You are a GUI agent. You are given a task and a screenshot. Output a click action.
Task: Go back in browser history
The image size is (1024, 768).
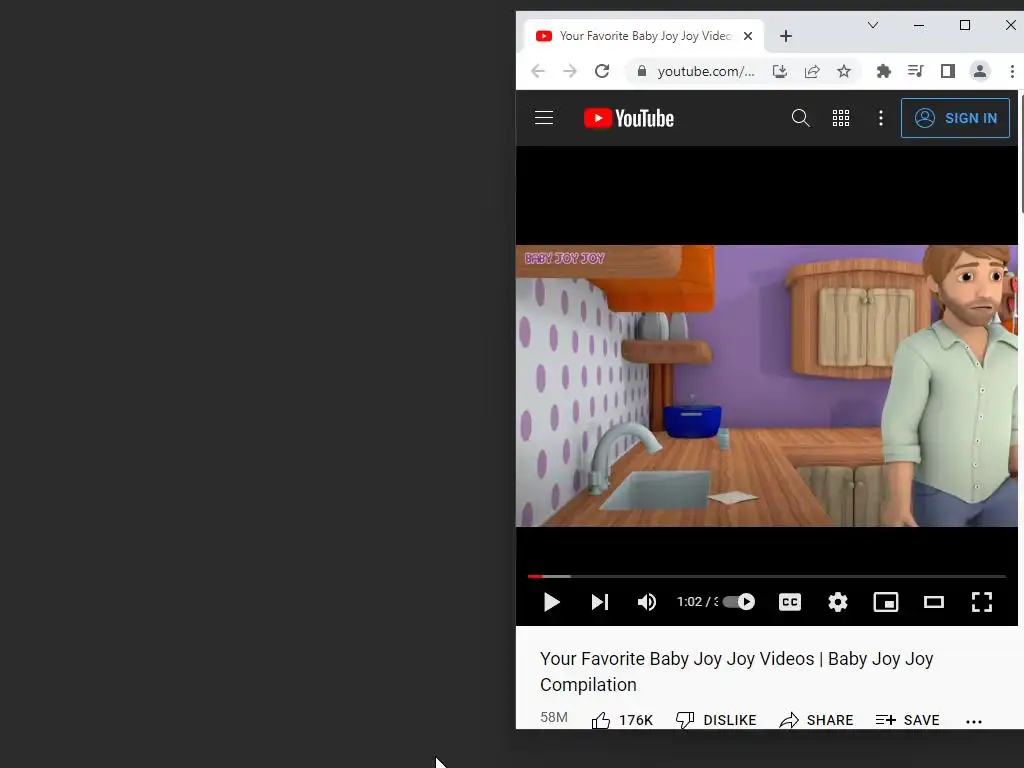coord(538,71)
